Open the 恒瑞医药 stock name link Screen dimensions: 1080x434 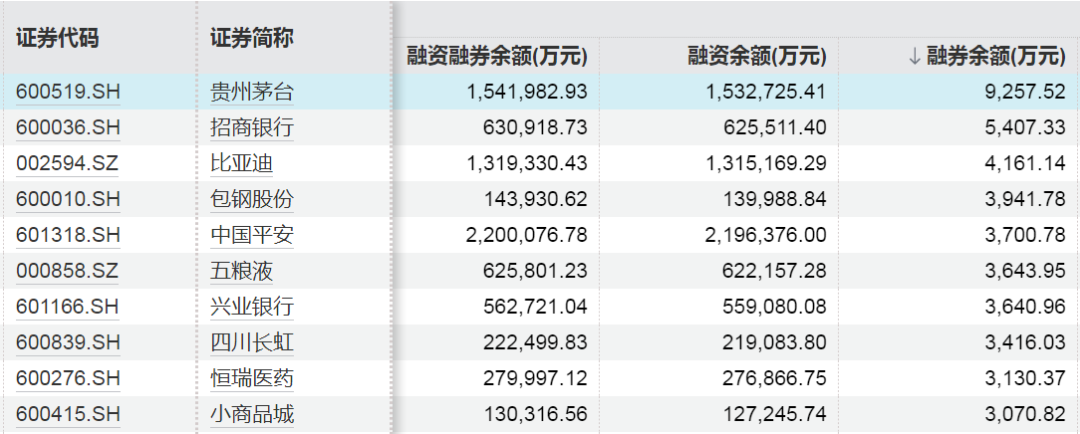click(x=252, y=378)
